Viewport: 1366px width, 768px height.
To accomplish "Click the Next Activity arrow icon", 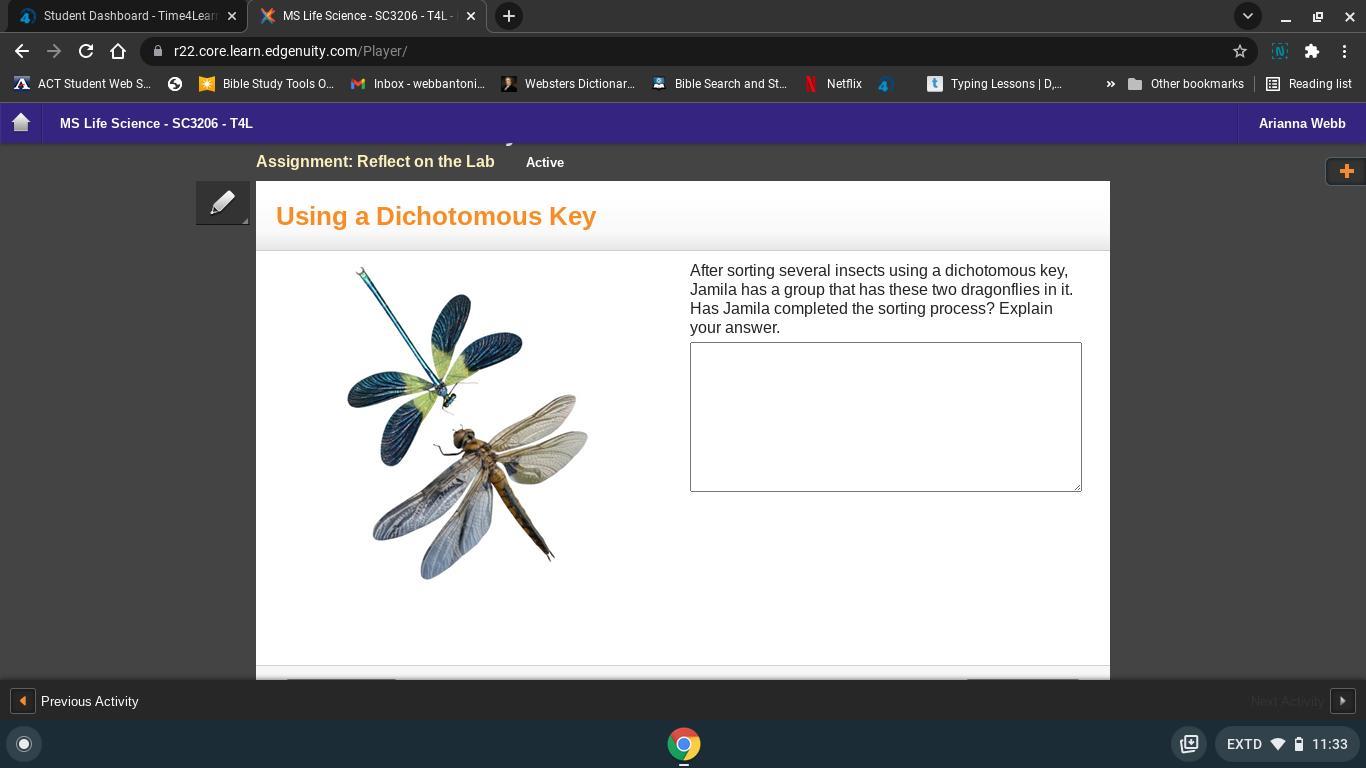I will (1343, 701).
